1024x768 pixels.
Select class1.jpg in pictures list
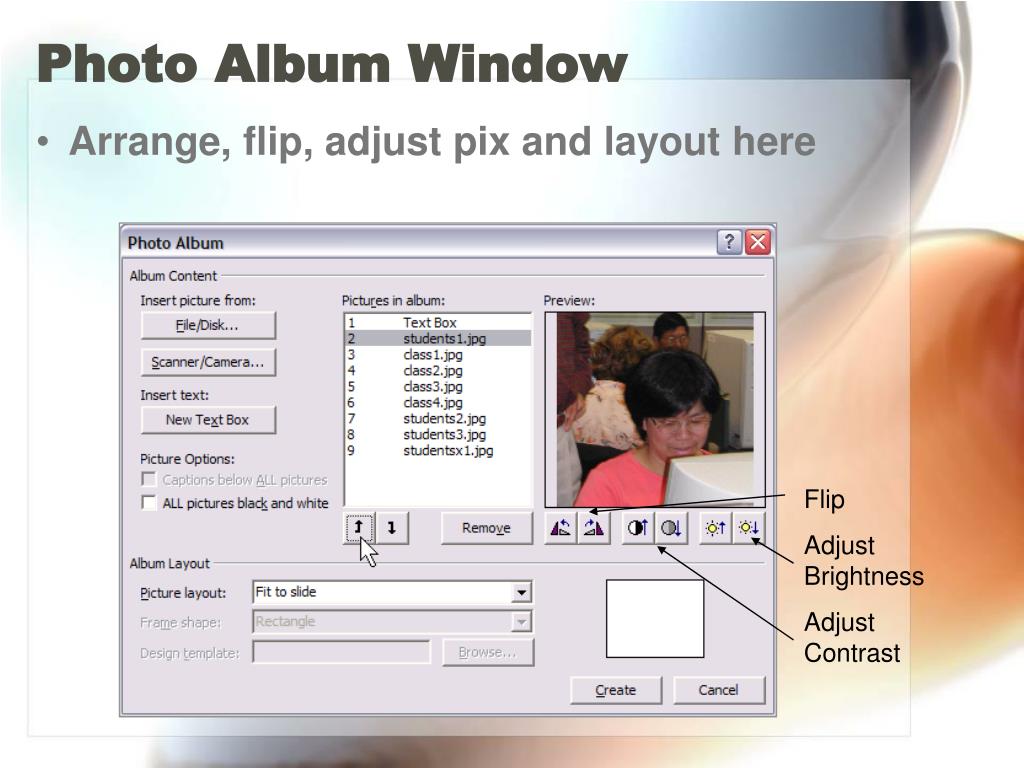(438, 355)
